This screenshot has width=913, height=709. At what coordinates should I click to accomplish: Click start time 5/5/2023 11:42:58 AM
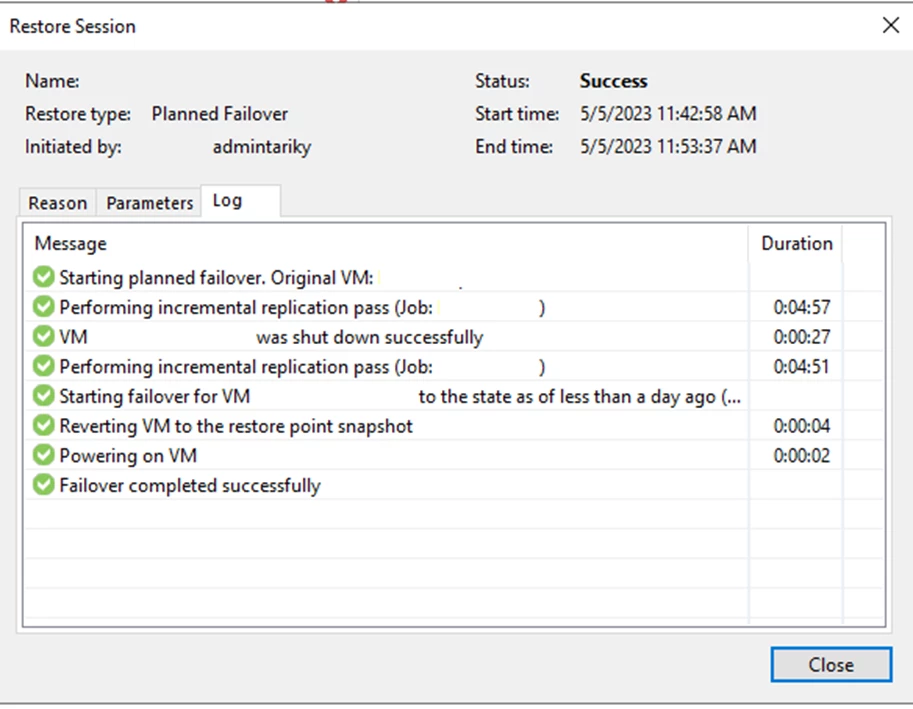click(668, 114)
